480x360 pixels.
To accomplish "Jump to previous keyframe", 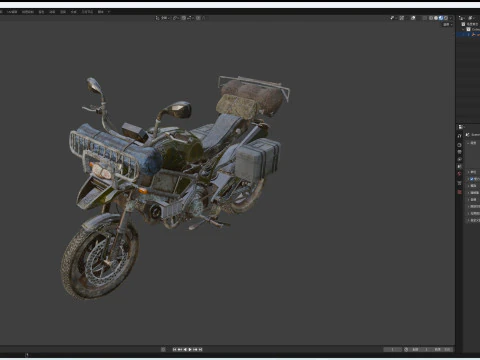I will [180, 349].
